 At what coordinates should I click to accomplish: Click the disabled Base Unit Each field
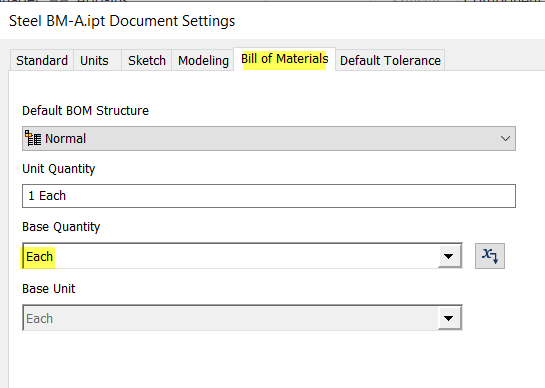230,318
